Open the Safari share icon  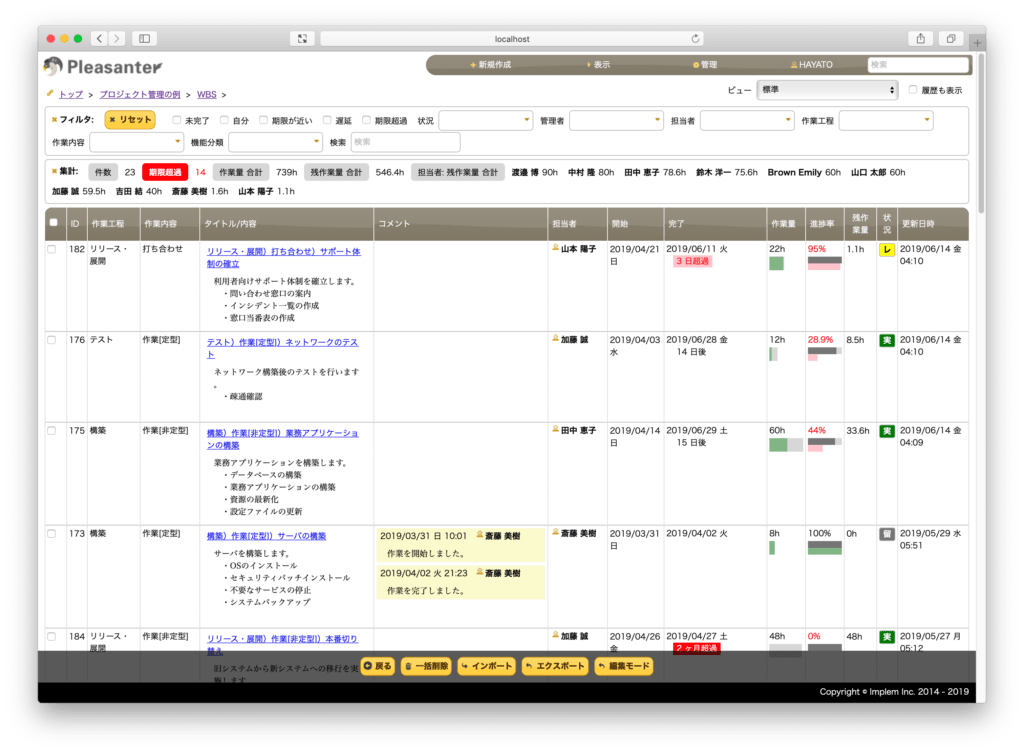(920, 39)
